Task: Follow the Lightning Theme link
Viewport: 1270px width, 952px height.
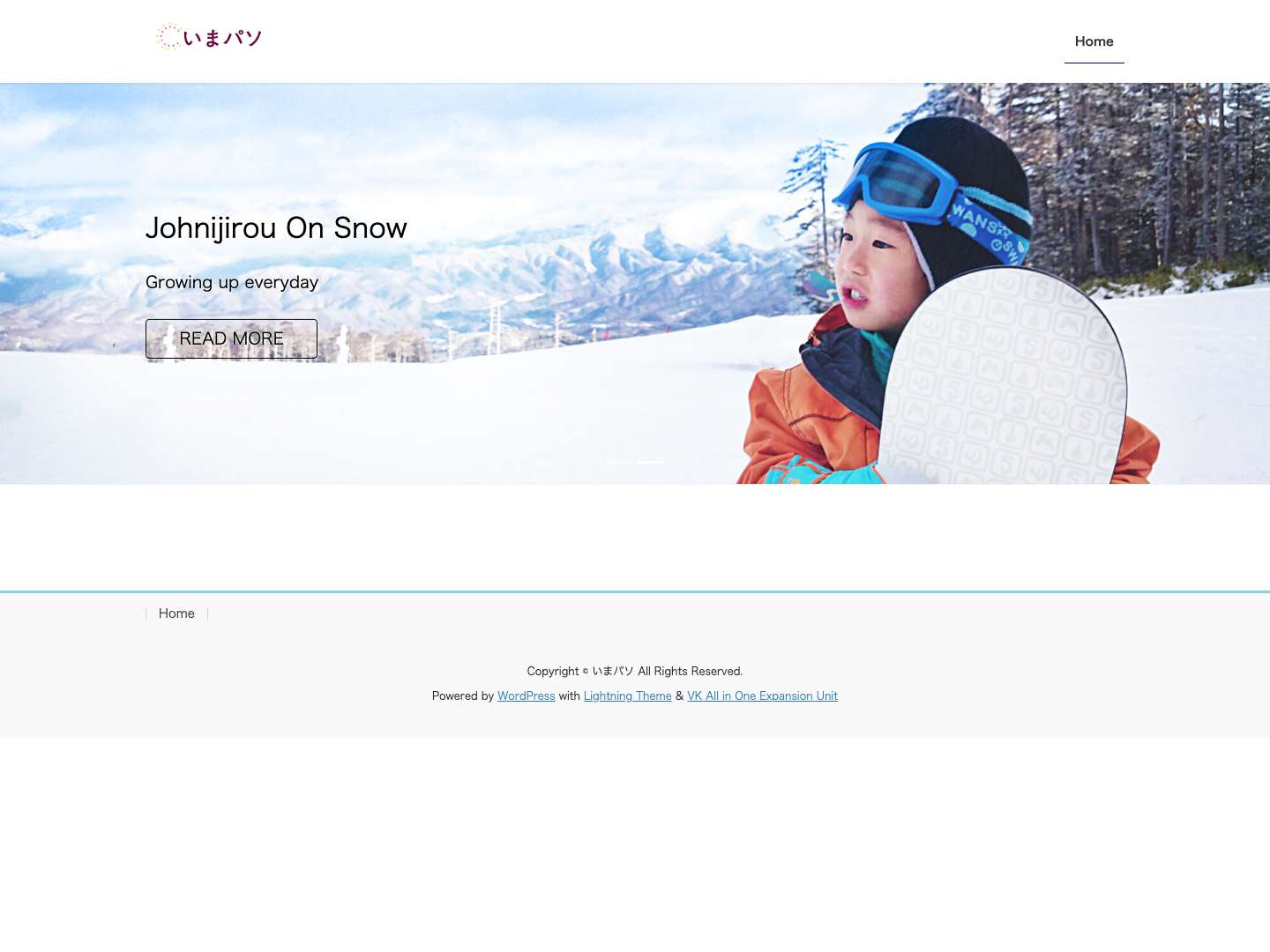Action: pyautogui.click(x=628, y=696)
